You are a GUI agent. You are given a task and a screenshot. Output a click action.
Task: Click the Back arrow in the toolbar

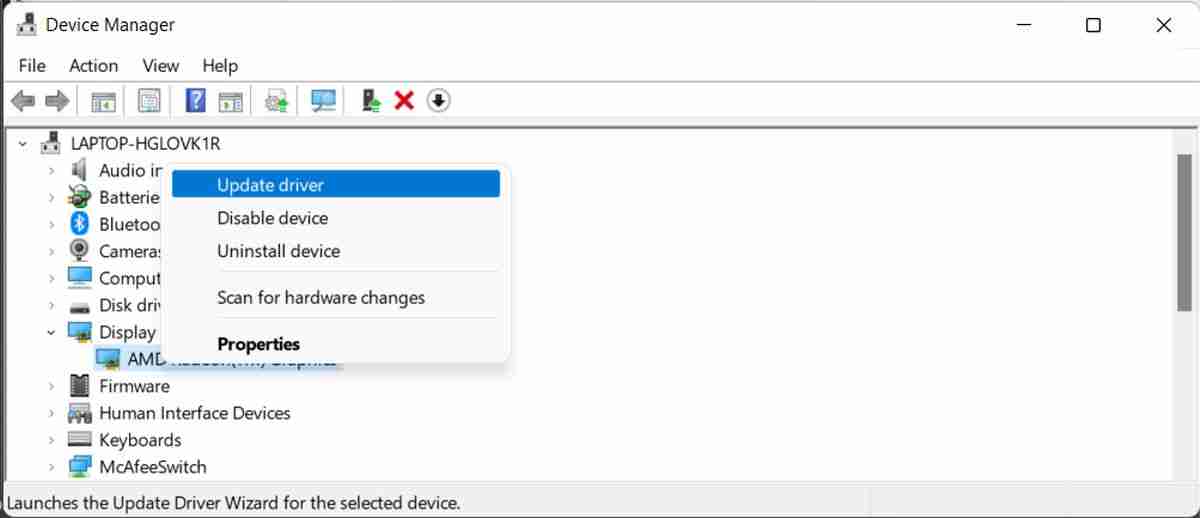(x=23, y=101)
